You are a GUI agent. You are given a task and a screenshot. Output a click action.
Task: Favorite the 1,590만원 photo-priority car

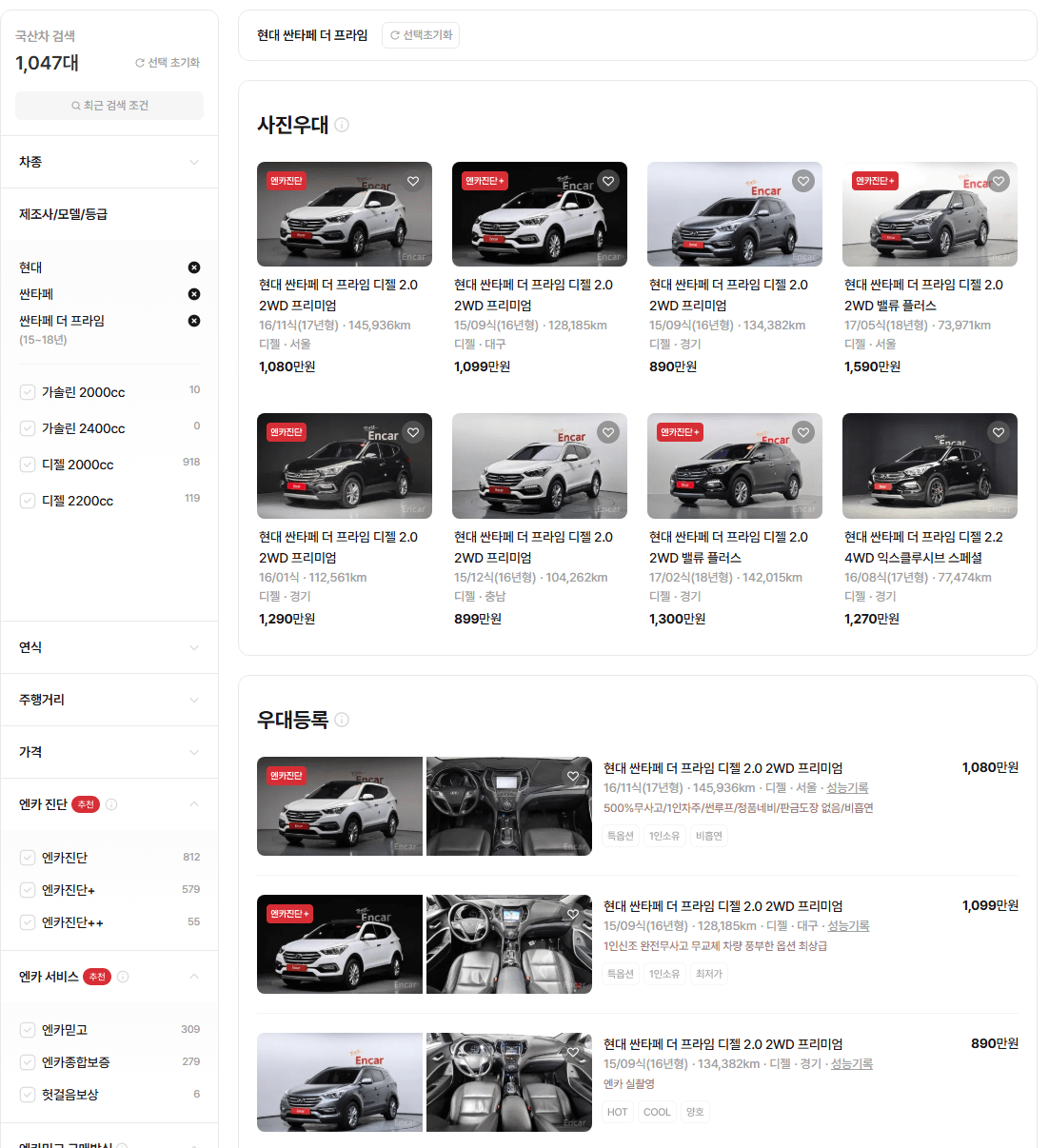pos(999,181)
